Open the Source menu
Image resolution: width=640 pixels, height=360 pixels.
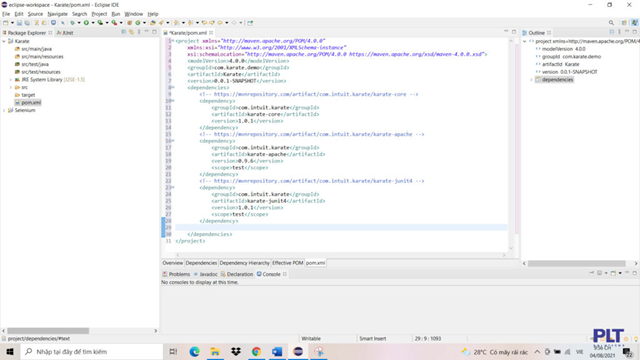pos(35,14)
